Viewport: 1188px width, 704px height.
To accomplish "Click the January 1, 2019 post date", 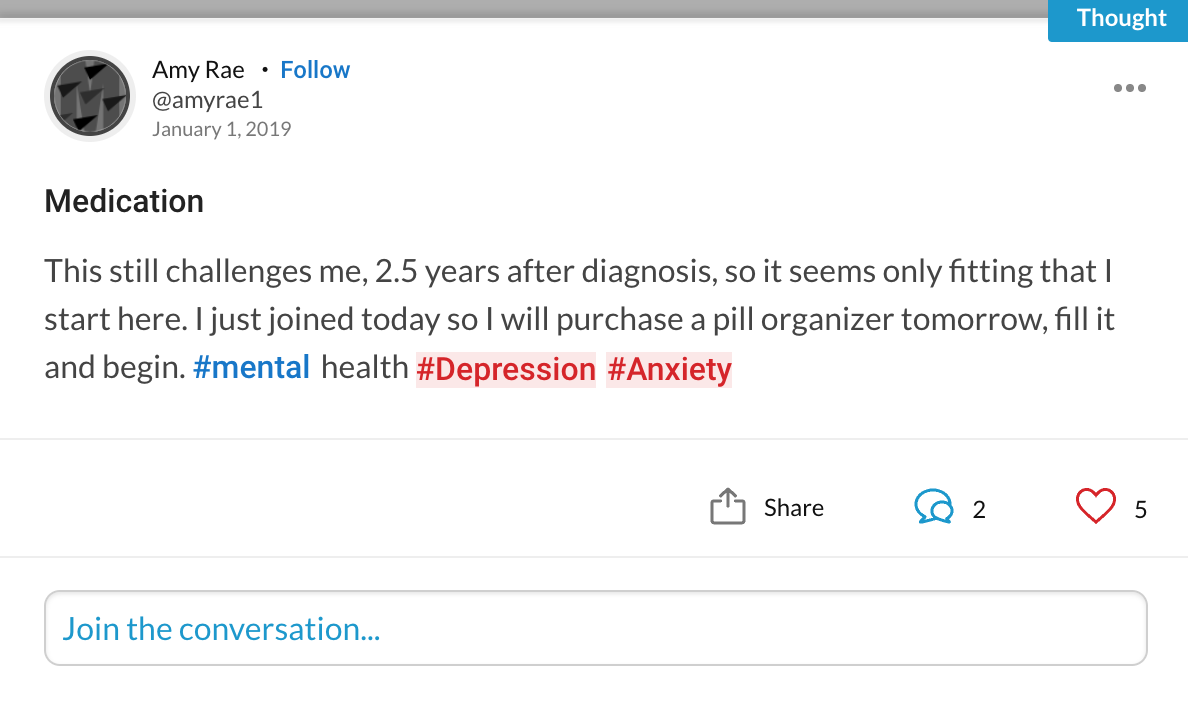I will [221, 130].
